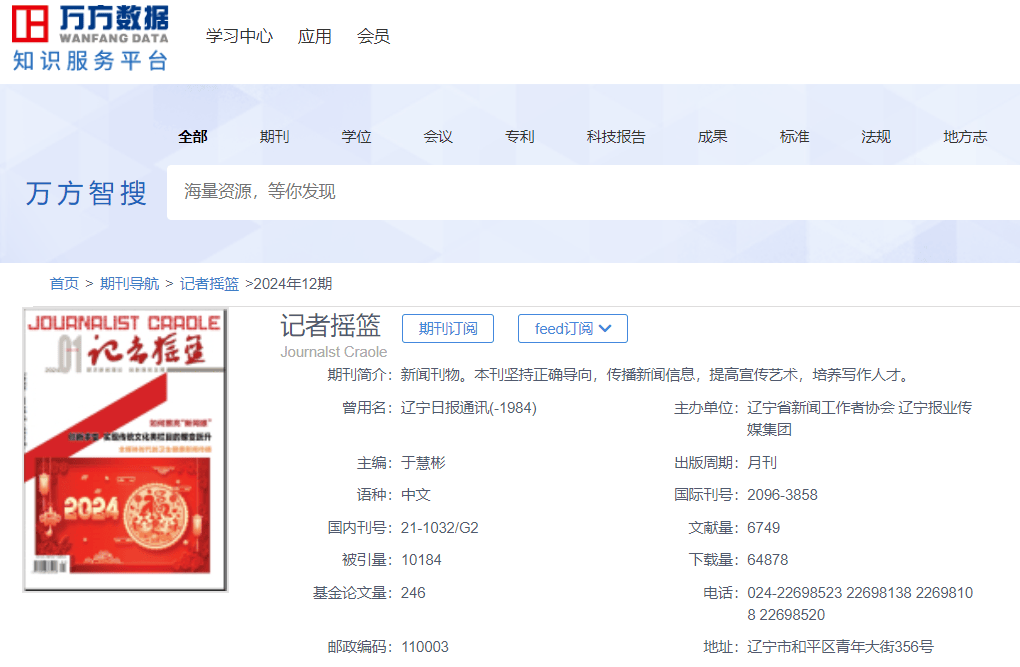Click the language value 中文
1020x667 pixels.
[416, 495]
